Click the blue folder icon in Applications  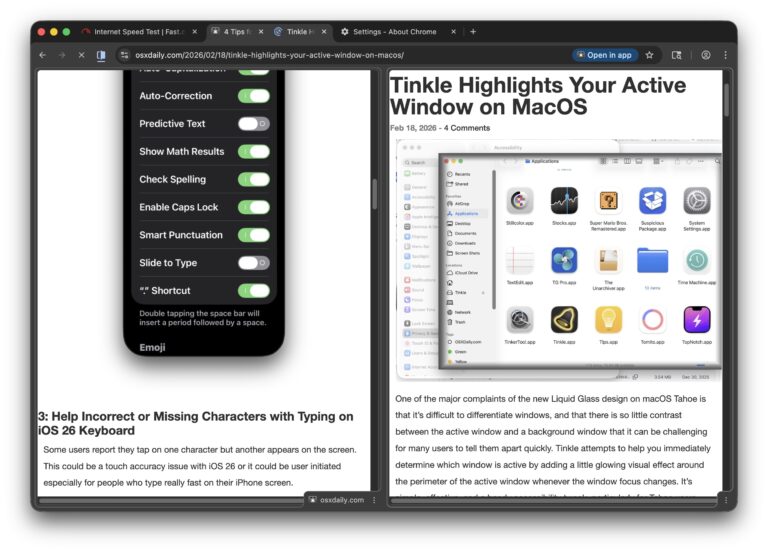click(652, 261)
